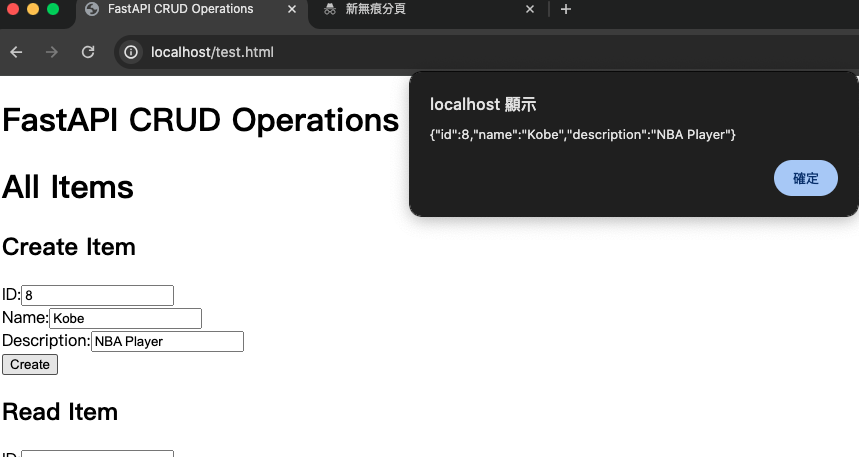The height and width of the screenshot is (457, 859).
Task: Click the back navigation arrow
Action: click(16, 52)
